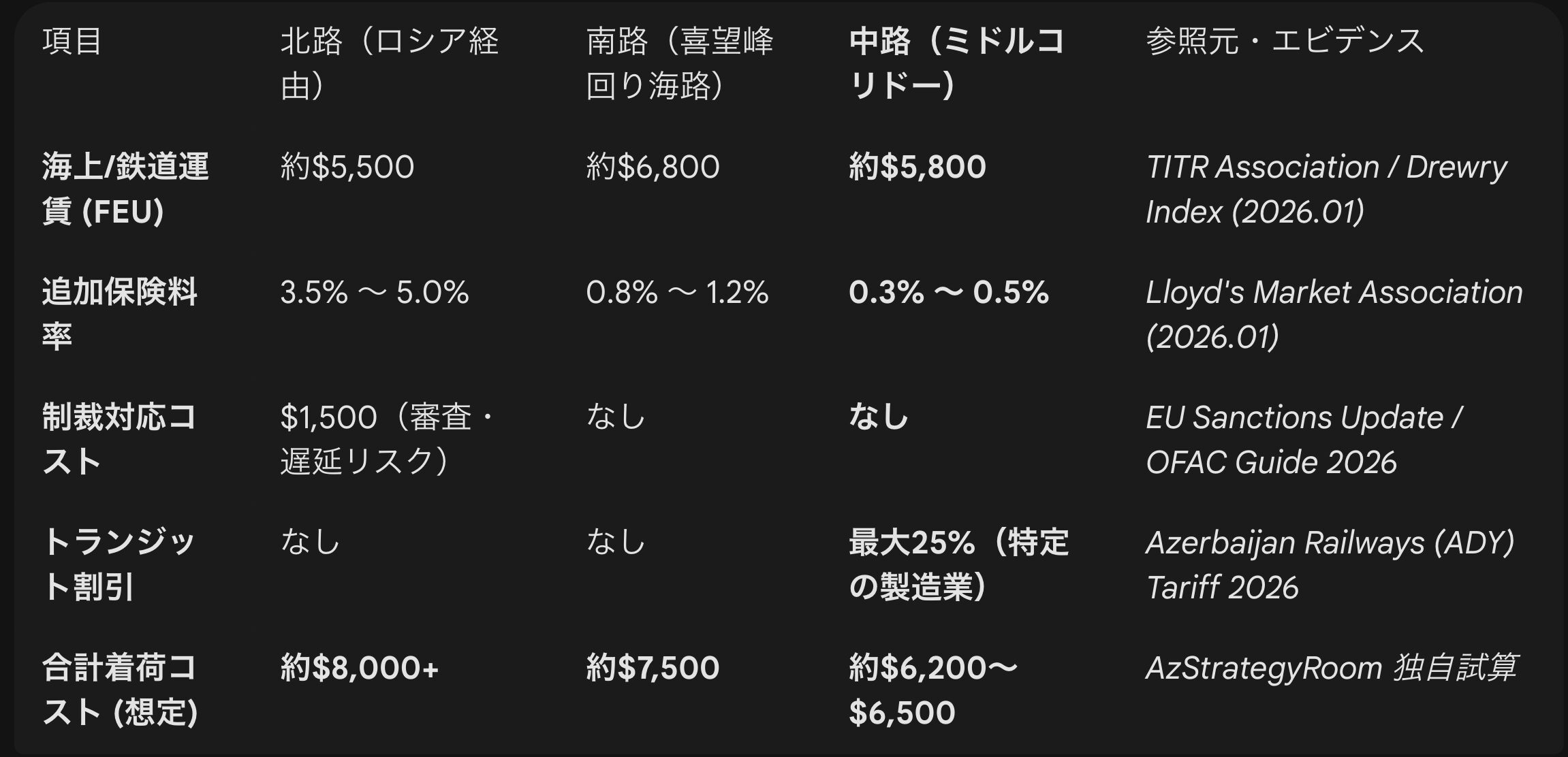Click the 約$6,800 southern route freight cell
This screenshot has height=757, width=1568.
tap(653, 167)
